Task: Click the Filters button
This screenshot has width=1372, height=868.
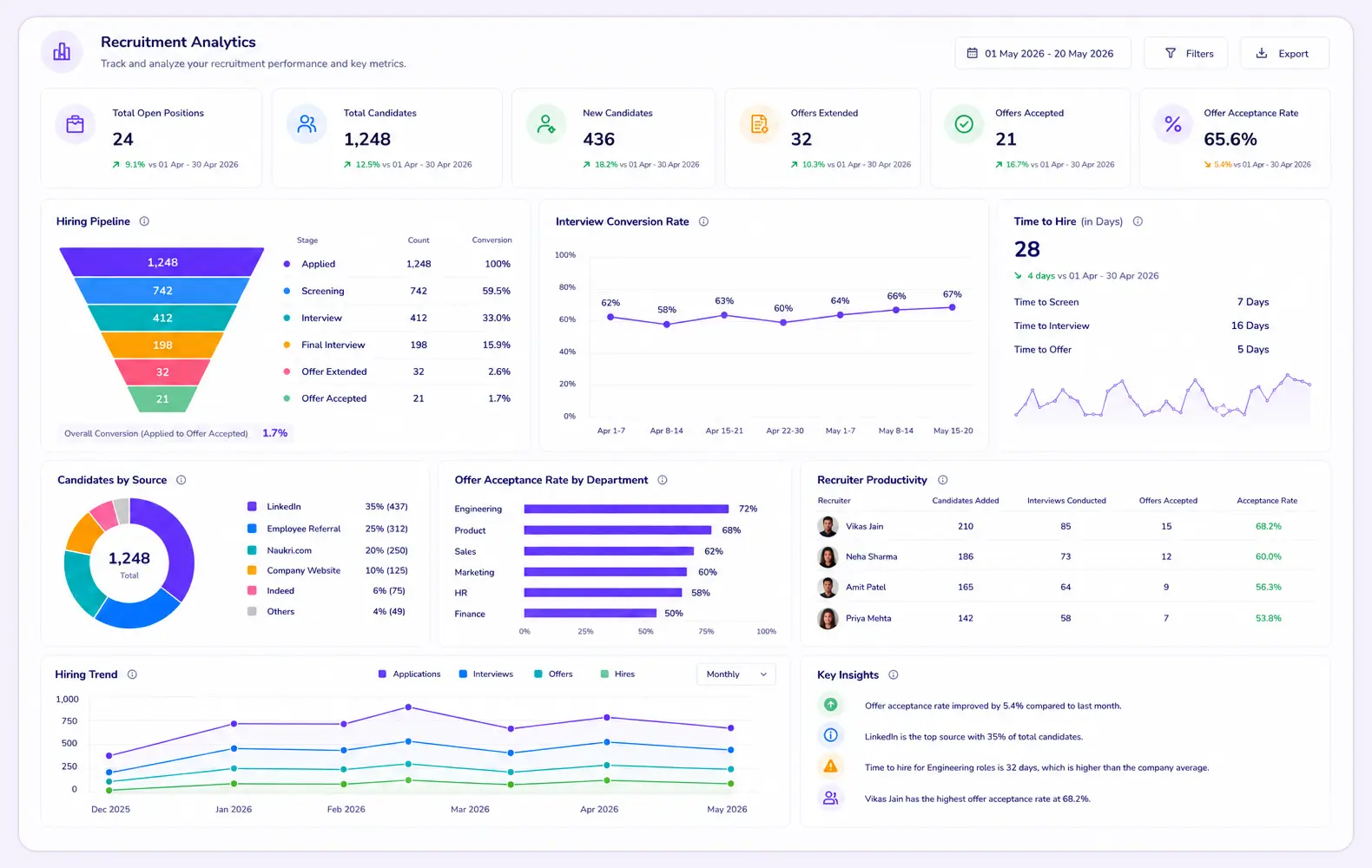Action: point(1186,53)
